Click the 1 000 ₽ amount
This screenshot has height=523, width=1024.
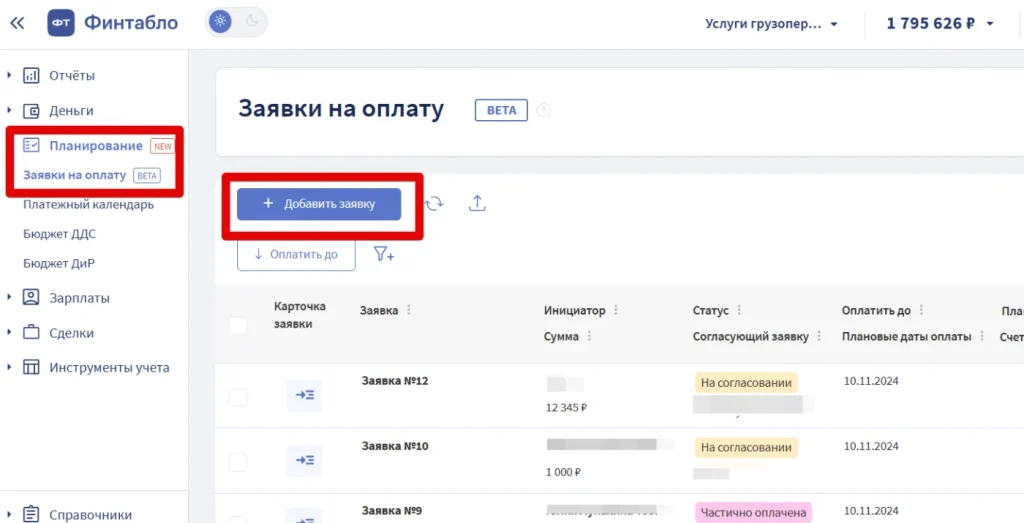tap(564, 472)
